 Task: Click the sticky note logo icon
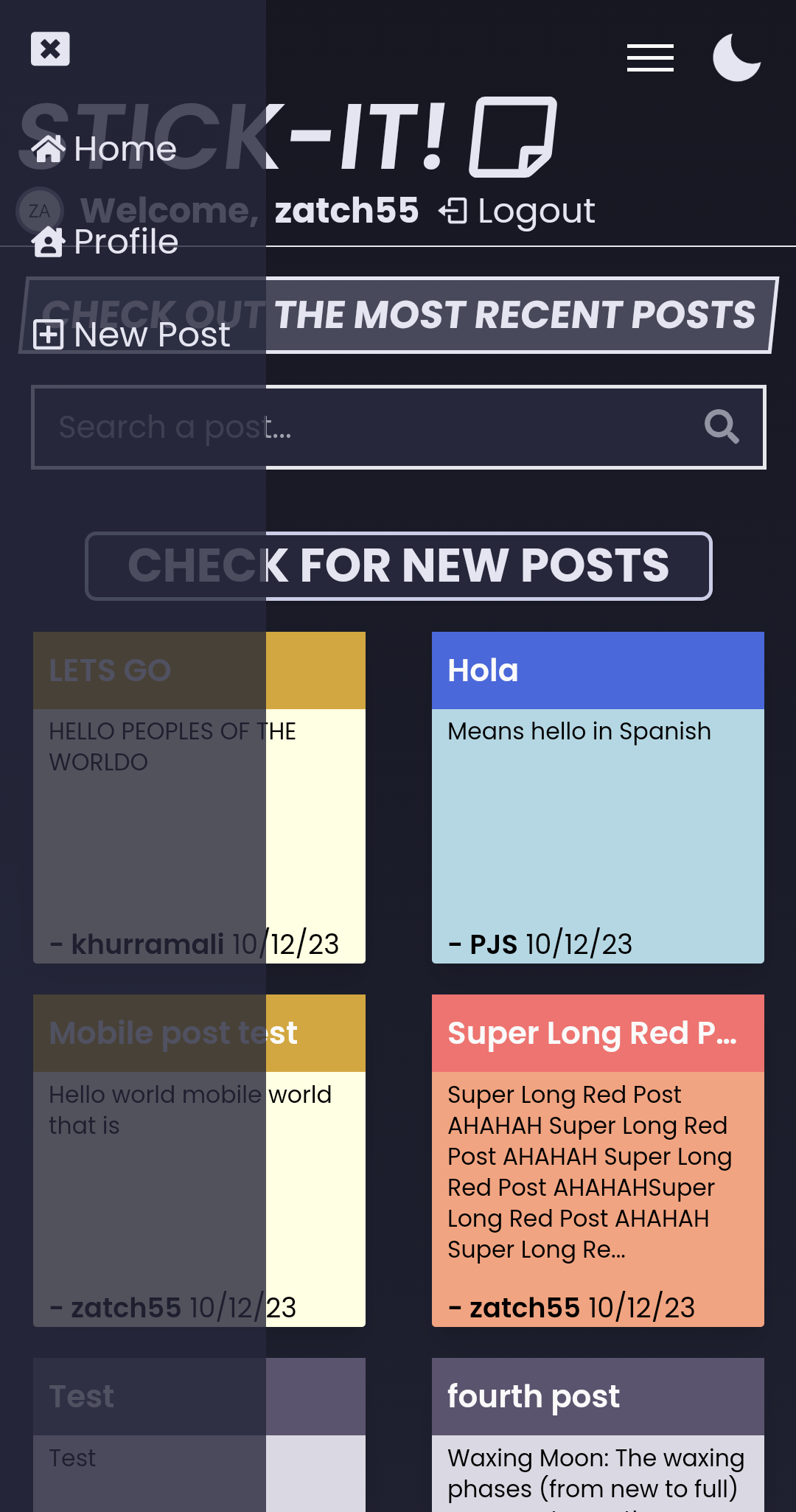pos(513,137)
